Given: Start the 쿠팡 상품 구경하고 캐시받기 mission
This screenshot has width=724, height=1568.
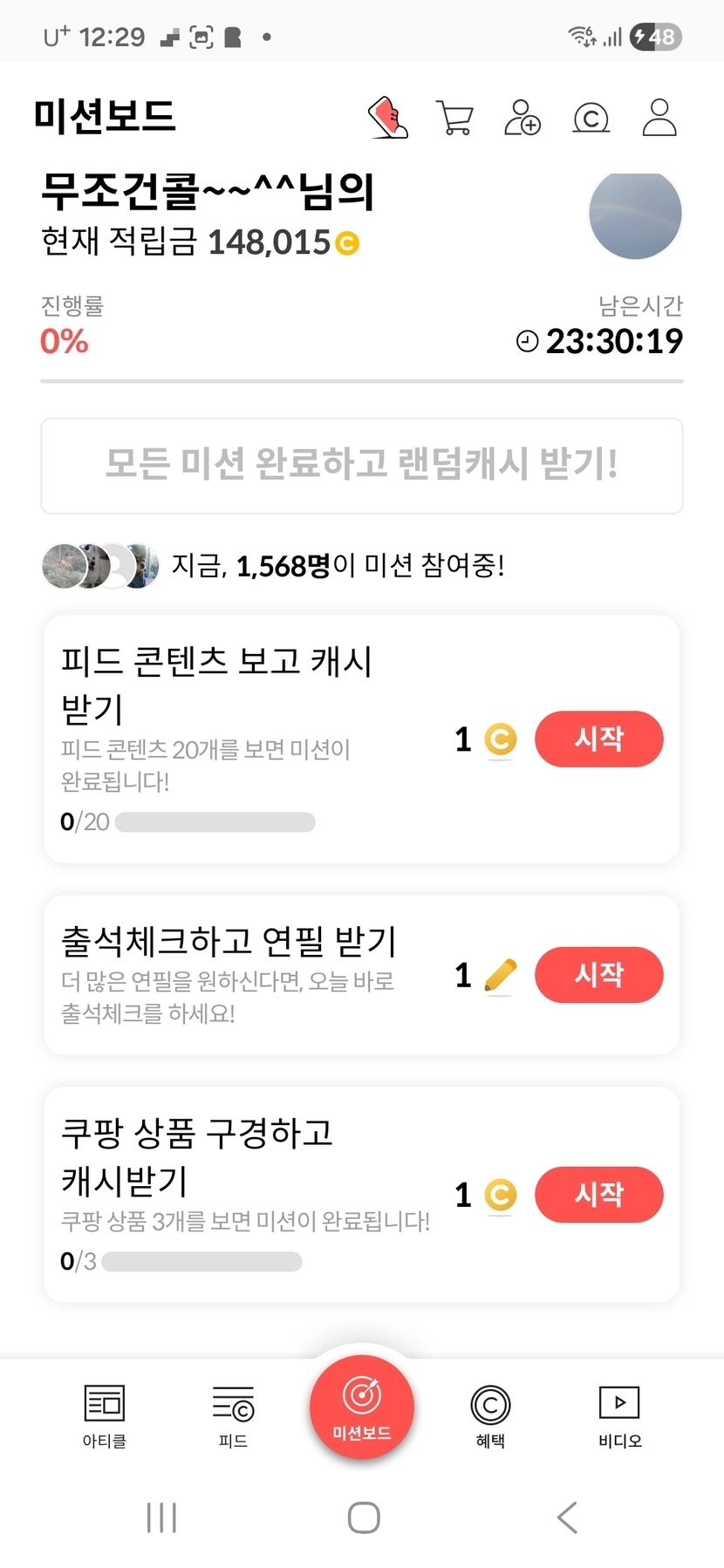Looking at the screenshot, I should click(x=598, y=1194).
